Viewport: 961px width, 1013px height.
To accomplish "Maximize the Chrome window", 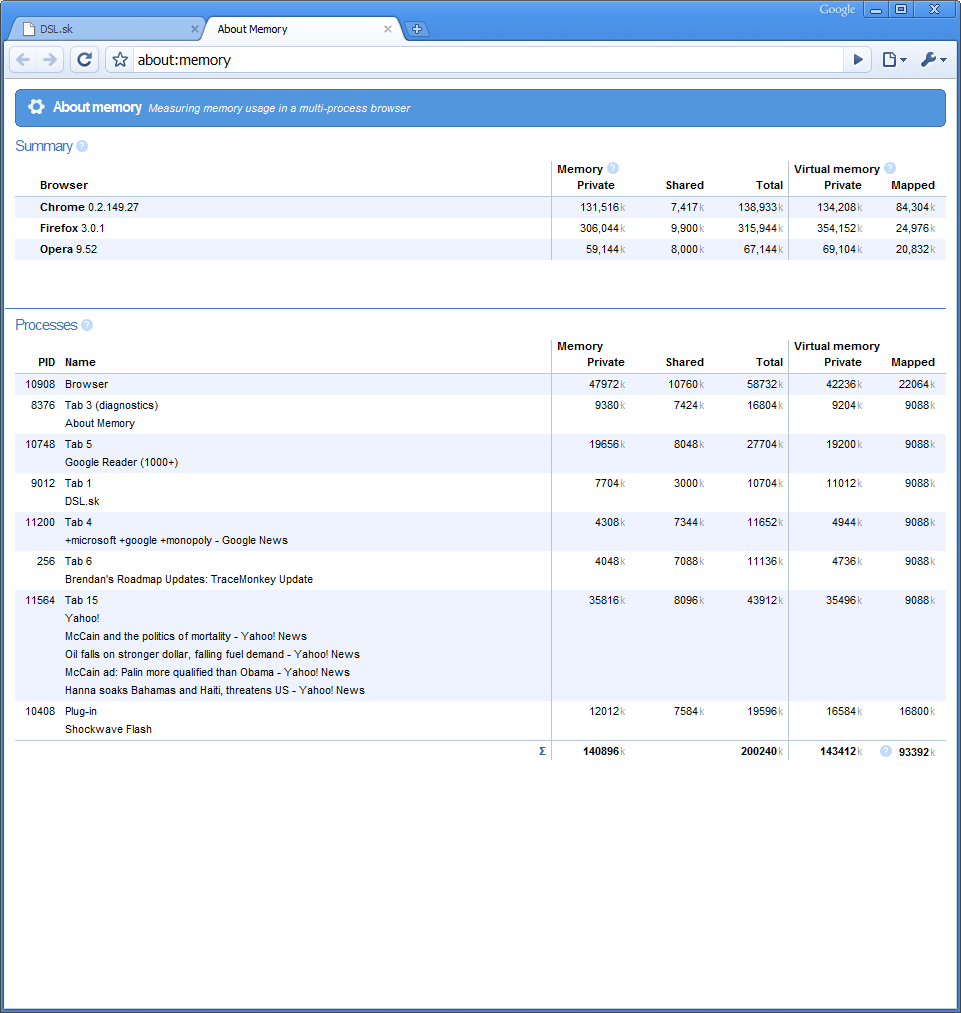I will pyautogui.click(x=901, y=10).
